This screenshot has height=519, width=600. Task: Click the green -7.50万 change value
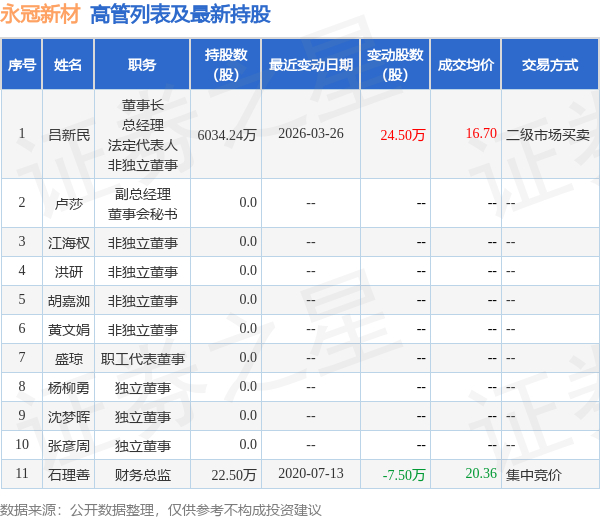[404, 475]
